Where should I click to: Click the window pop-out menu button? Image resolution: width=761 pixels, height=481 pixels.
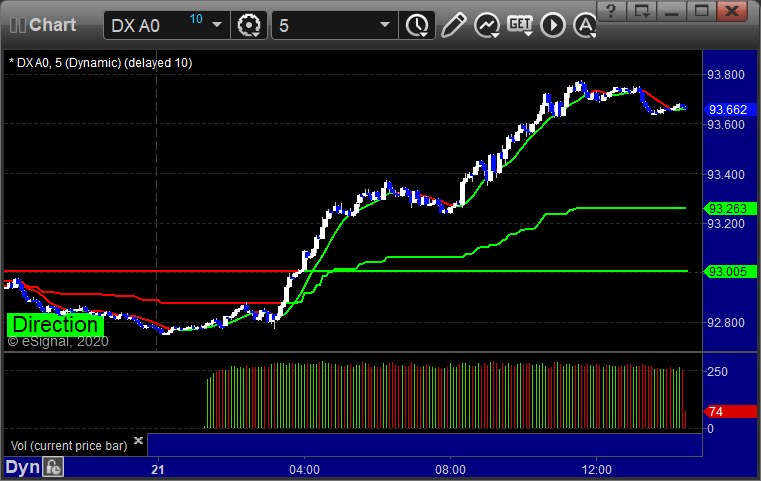642,11
